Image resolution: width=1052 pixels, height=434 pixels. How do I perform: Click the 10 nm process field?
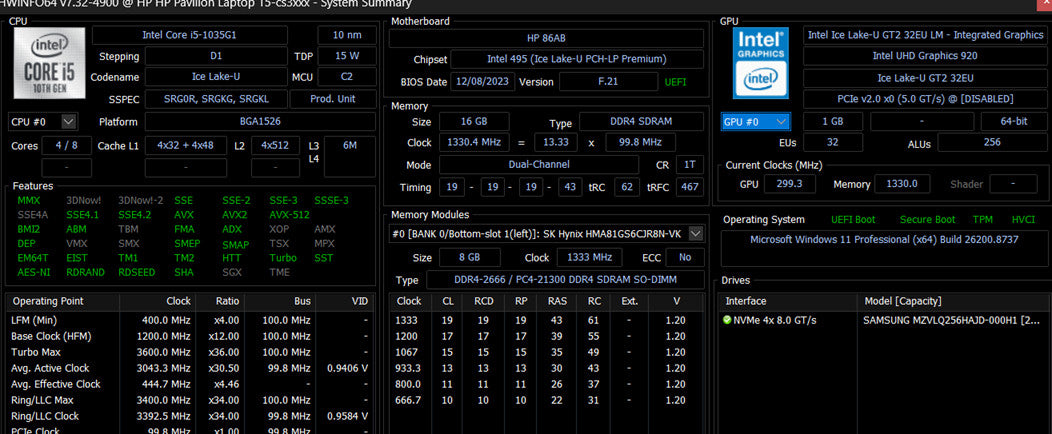click(x=346, y=35)
